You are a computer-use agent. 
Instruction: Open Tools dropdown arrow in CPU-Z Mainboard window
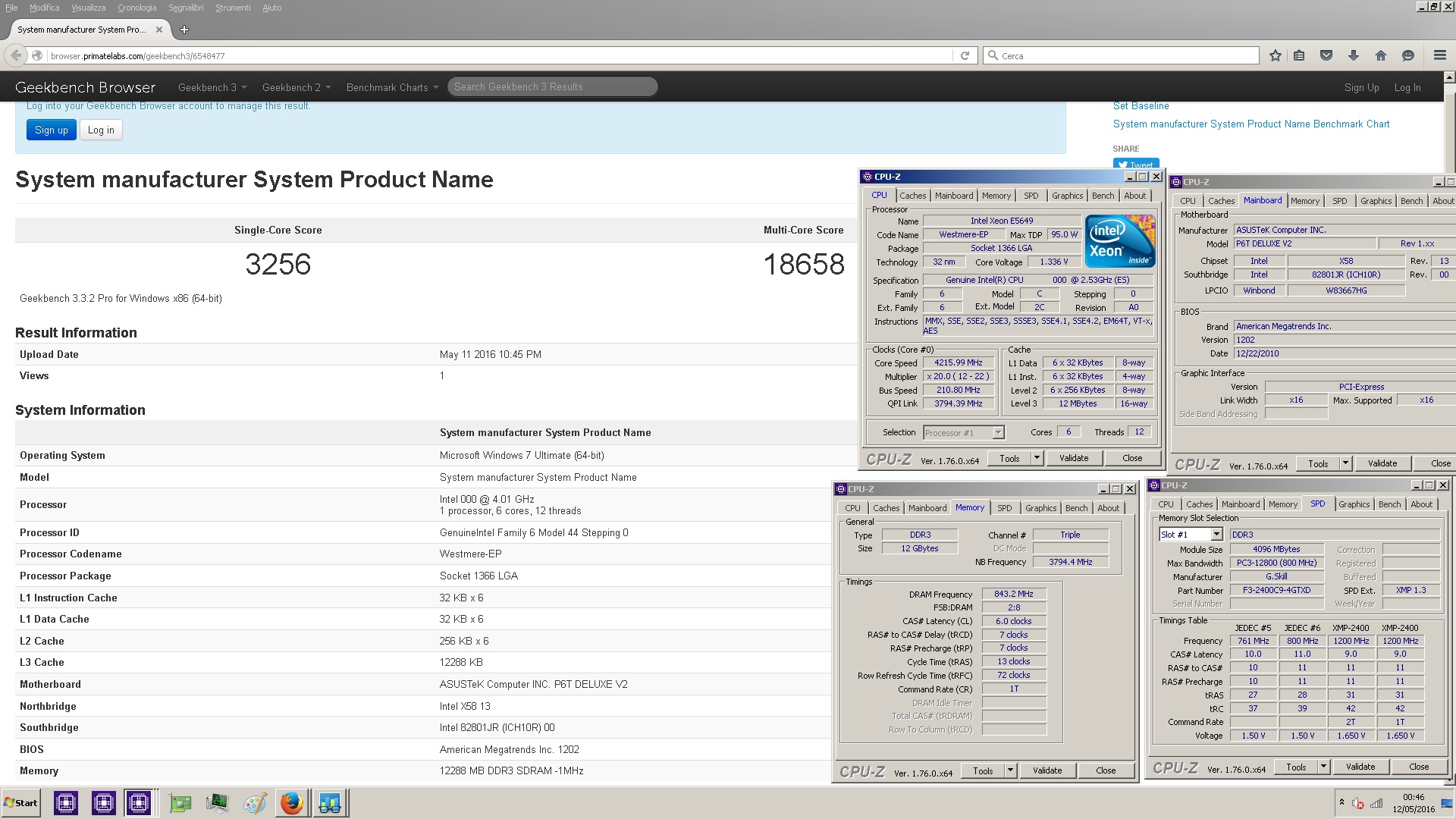pos(1345,463)
